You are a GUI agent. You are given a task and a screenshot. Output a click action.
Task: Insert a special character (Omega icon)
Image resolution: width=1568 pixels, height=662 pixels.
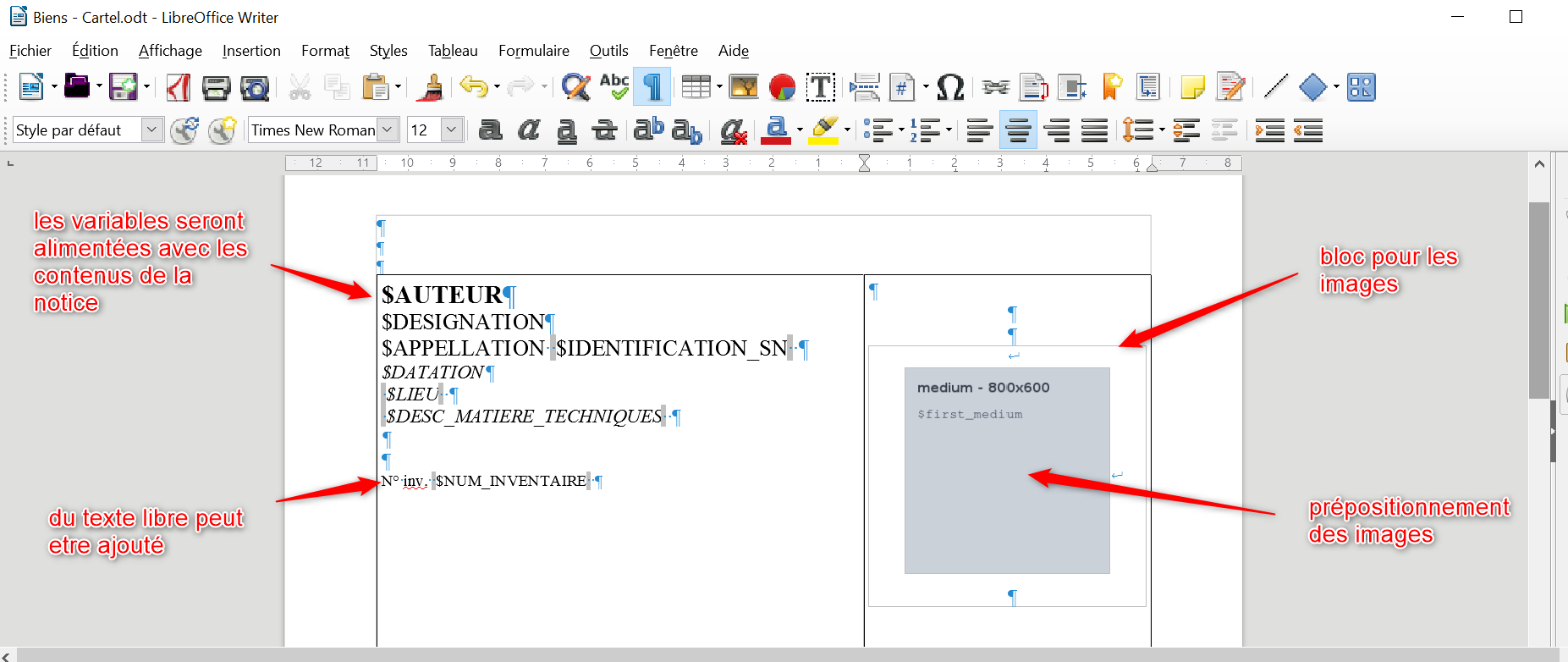(x=950, y=87)
